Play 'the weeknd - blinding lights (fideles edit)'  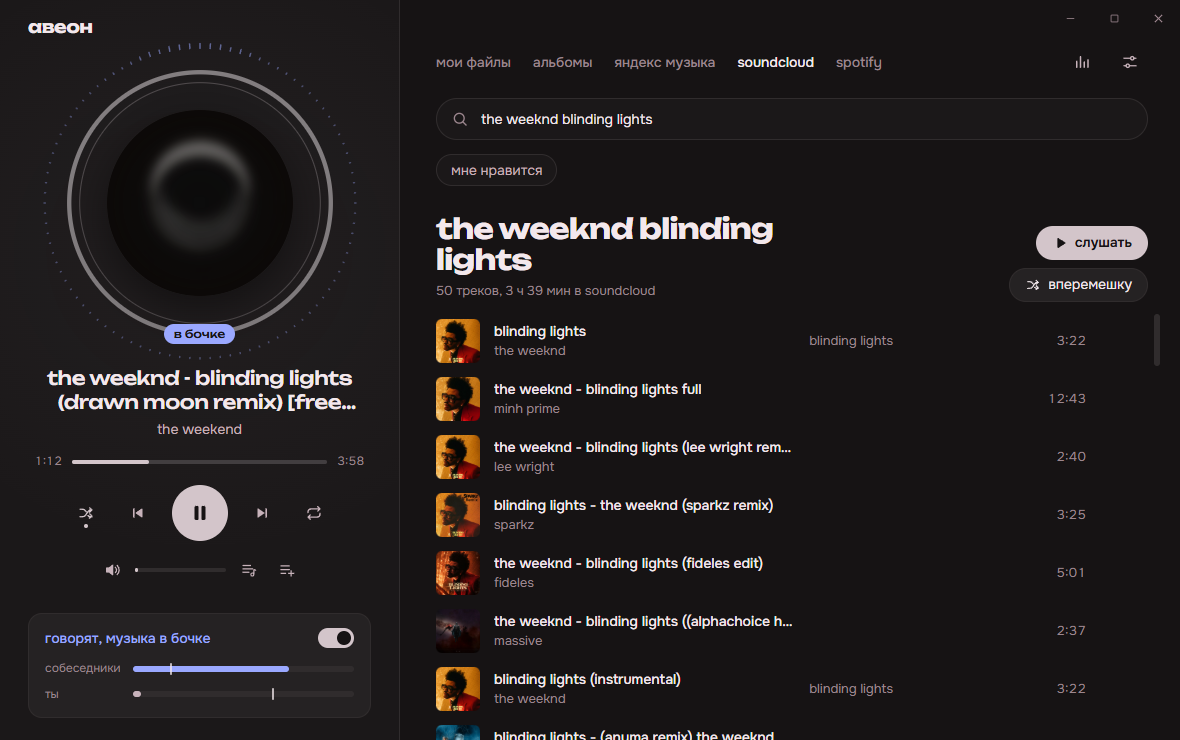tap(628, 563)
